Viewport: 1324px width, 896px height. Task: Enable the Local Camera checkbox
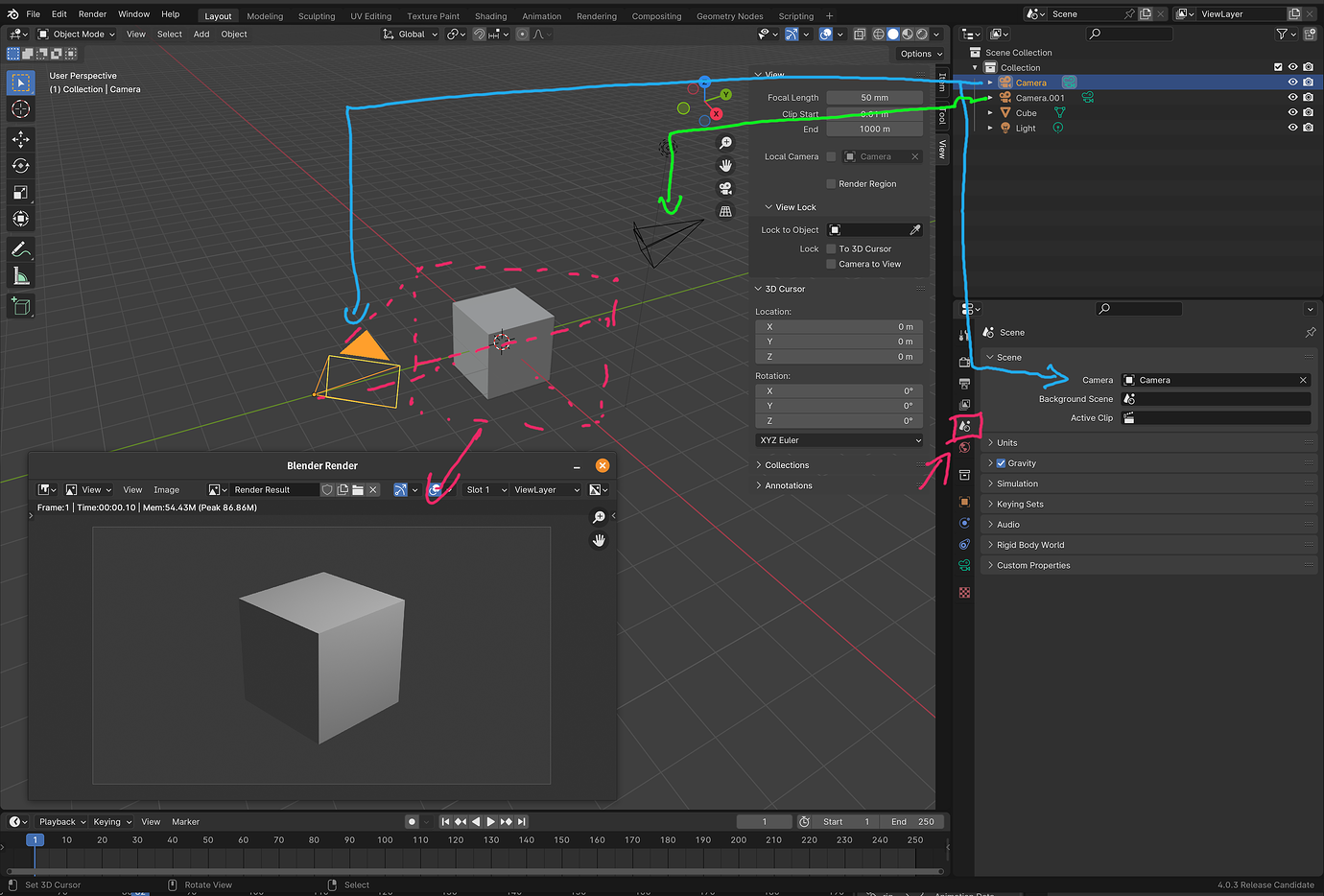tap(831, 156)
